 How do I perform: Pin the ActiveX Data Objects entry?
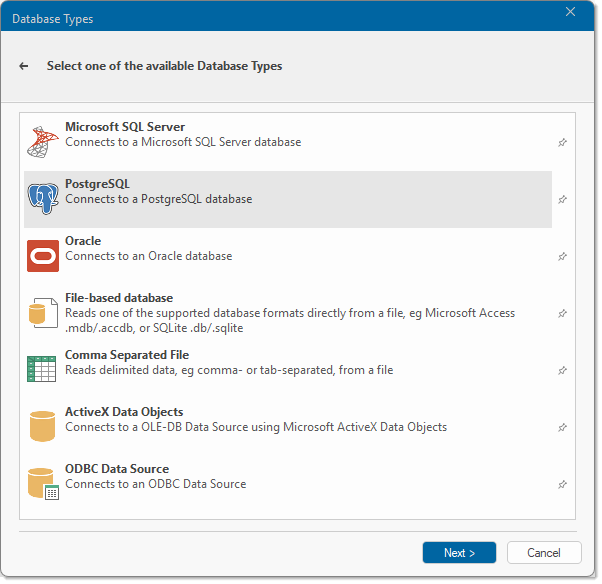(562, 427)
